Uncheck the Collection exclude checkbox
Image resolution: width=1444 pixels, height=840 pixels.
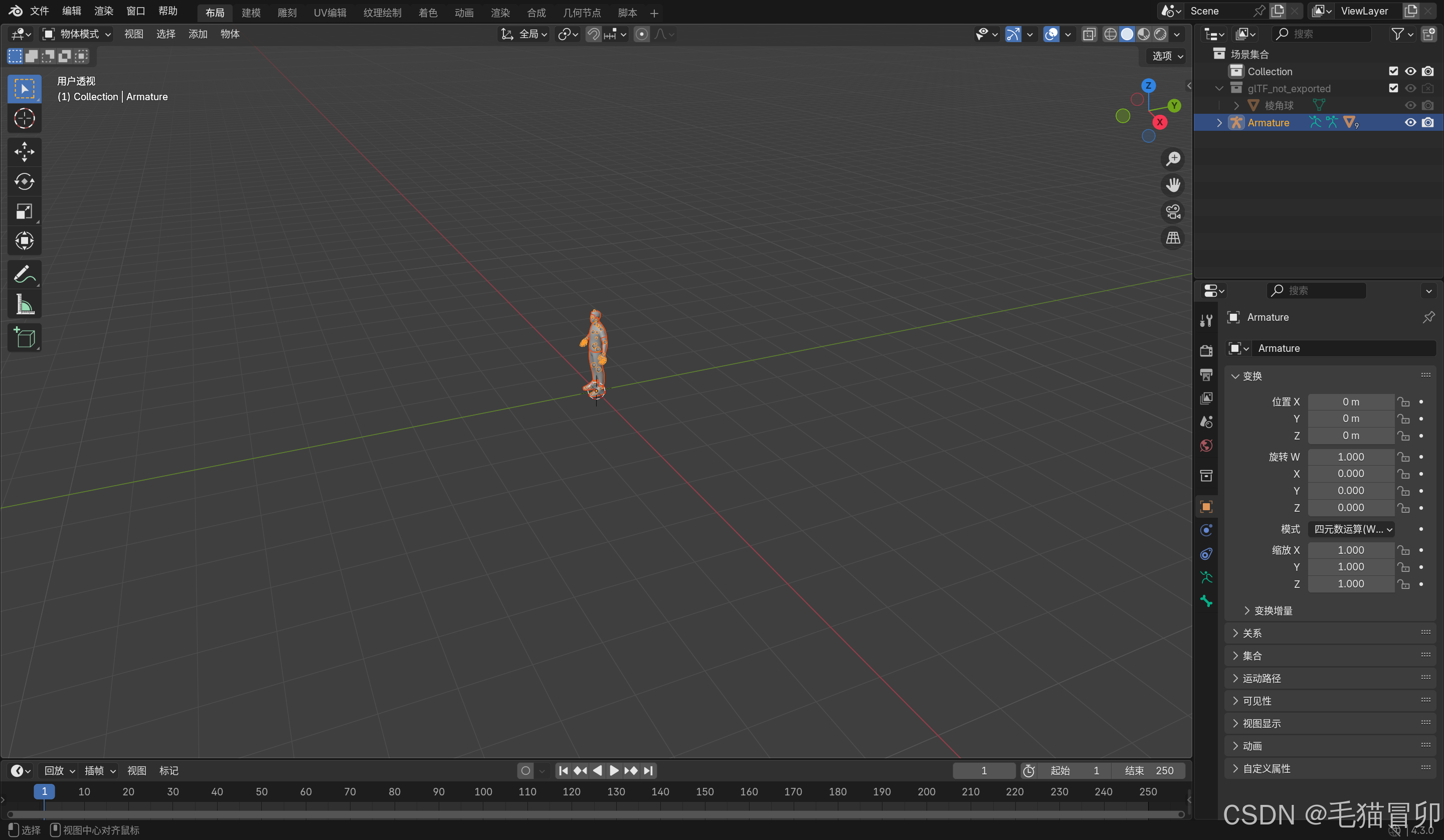point(1393,71)
